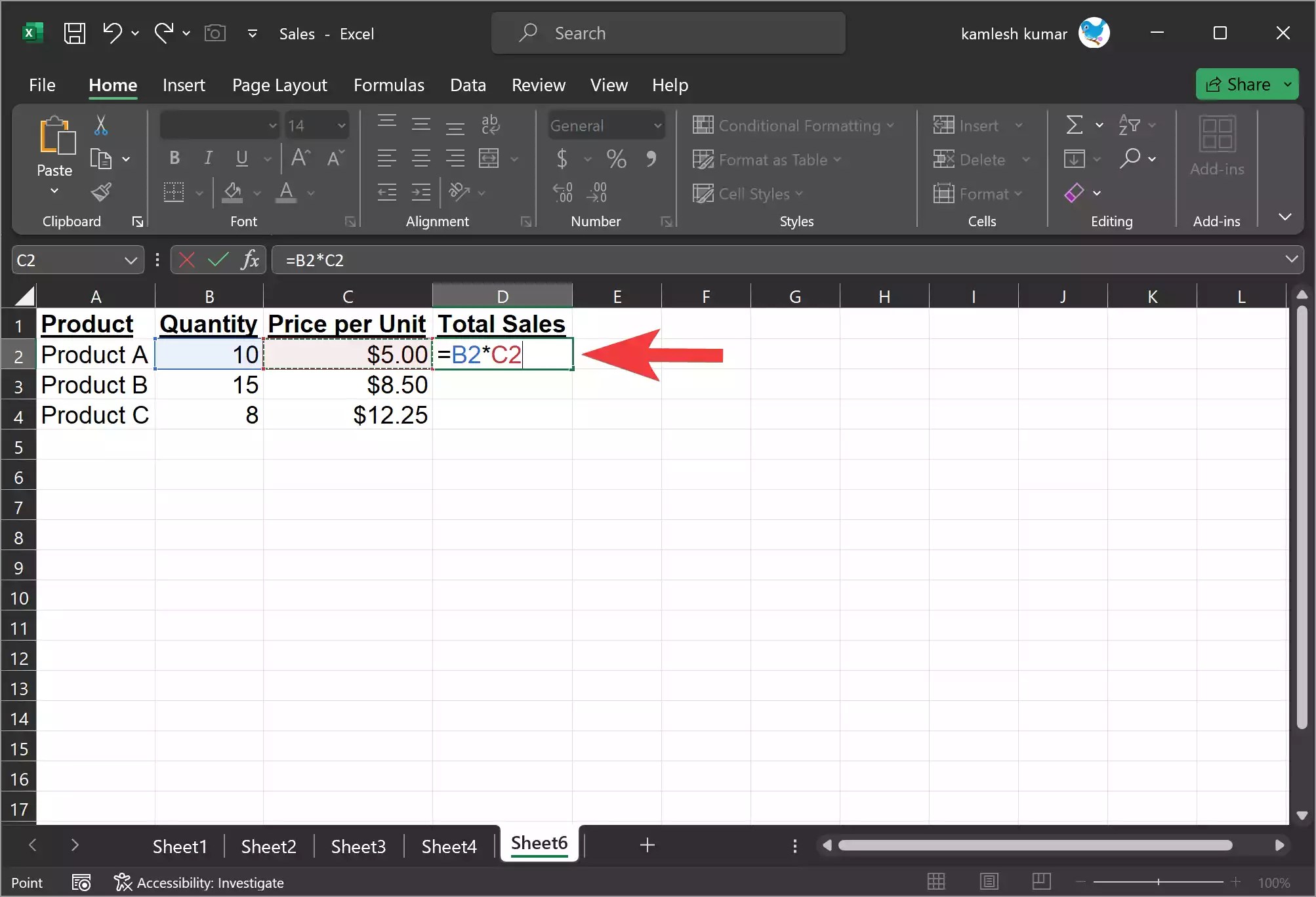Image resolution: width=1316 pixels, height=897 pixels.
Task: Switch to the Formulas ribbon tab
Action: pyautogui.click(x=388, y=85)
